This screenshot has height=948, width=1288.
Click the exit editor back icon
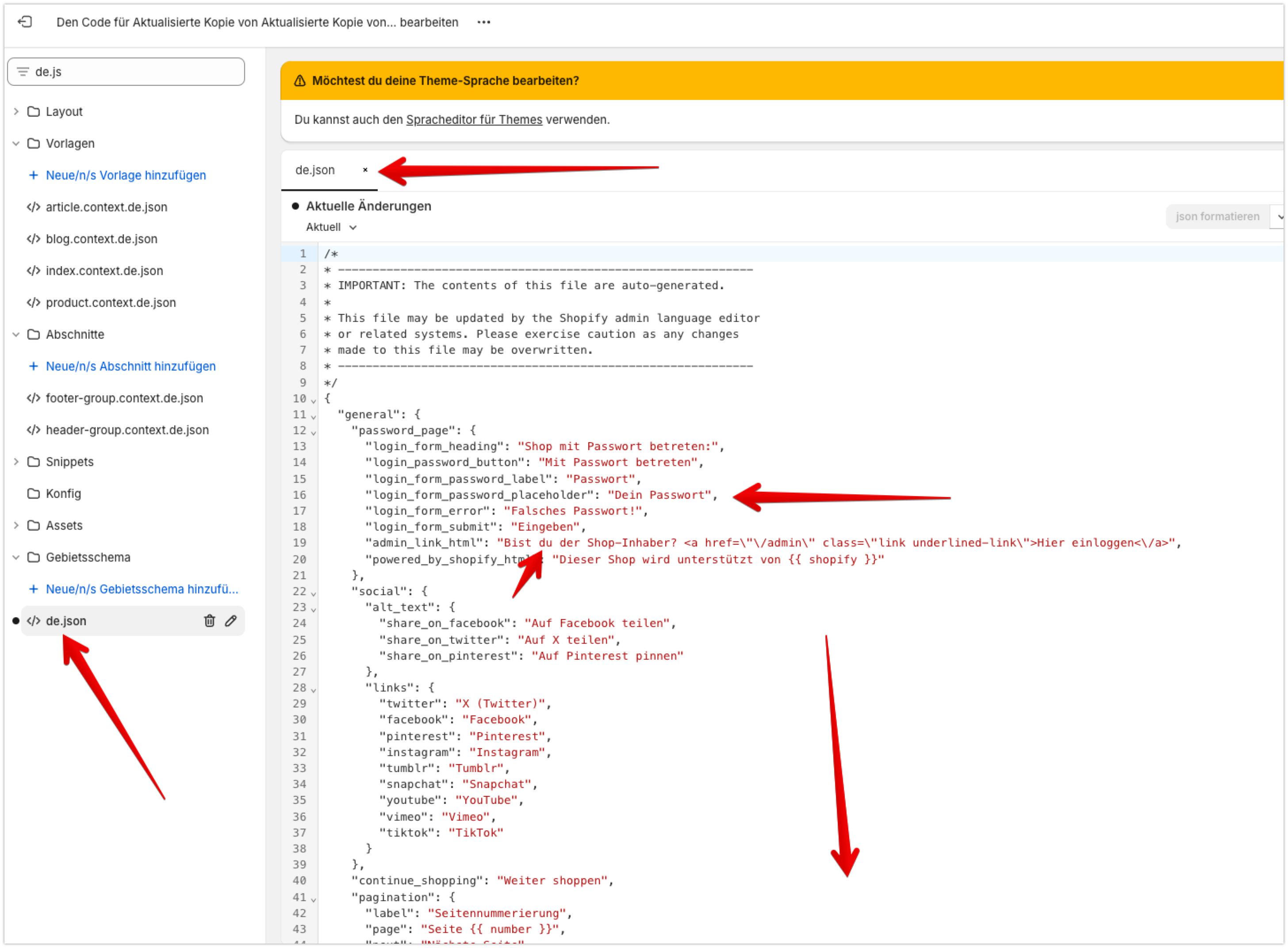point(25,22)
